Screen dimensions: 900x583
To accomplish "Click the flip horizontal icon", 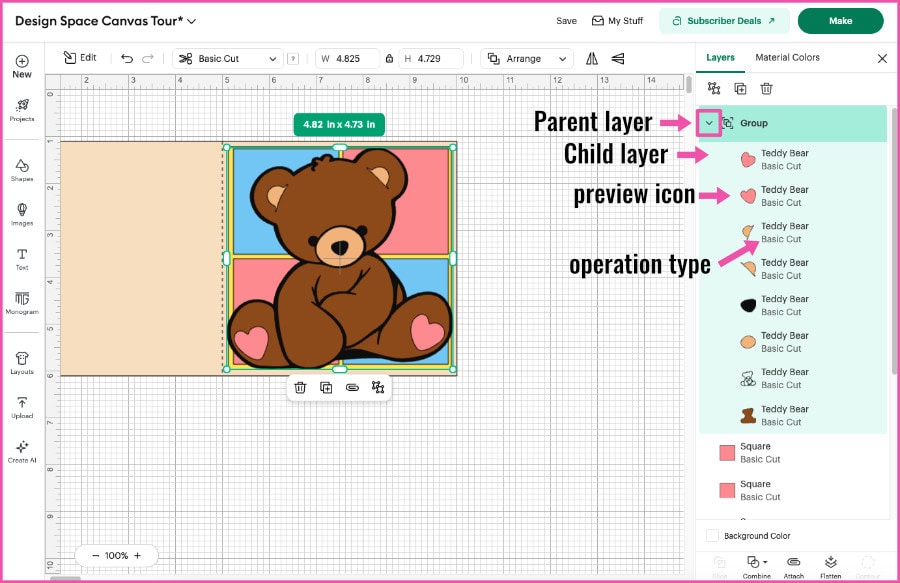I will tap(592, 59).
